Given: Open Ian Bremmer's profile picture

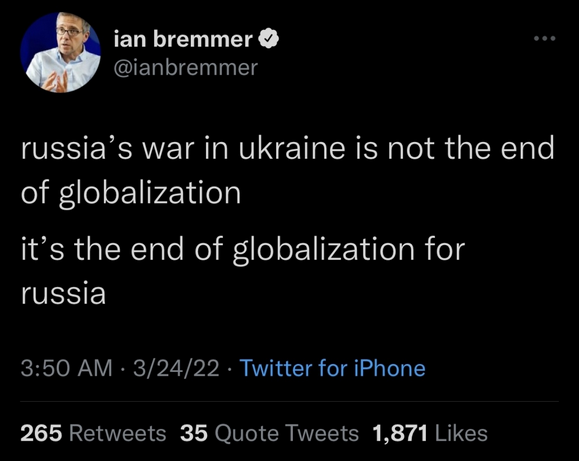Looking at the screenshot, I should [60, 52].
